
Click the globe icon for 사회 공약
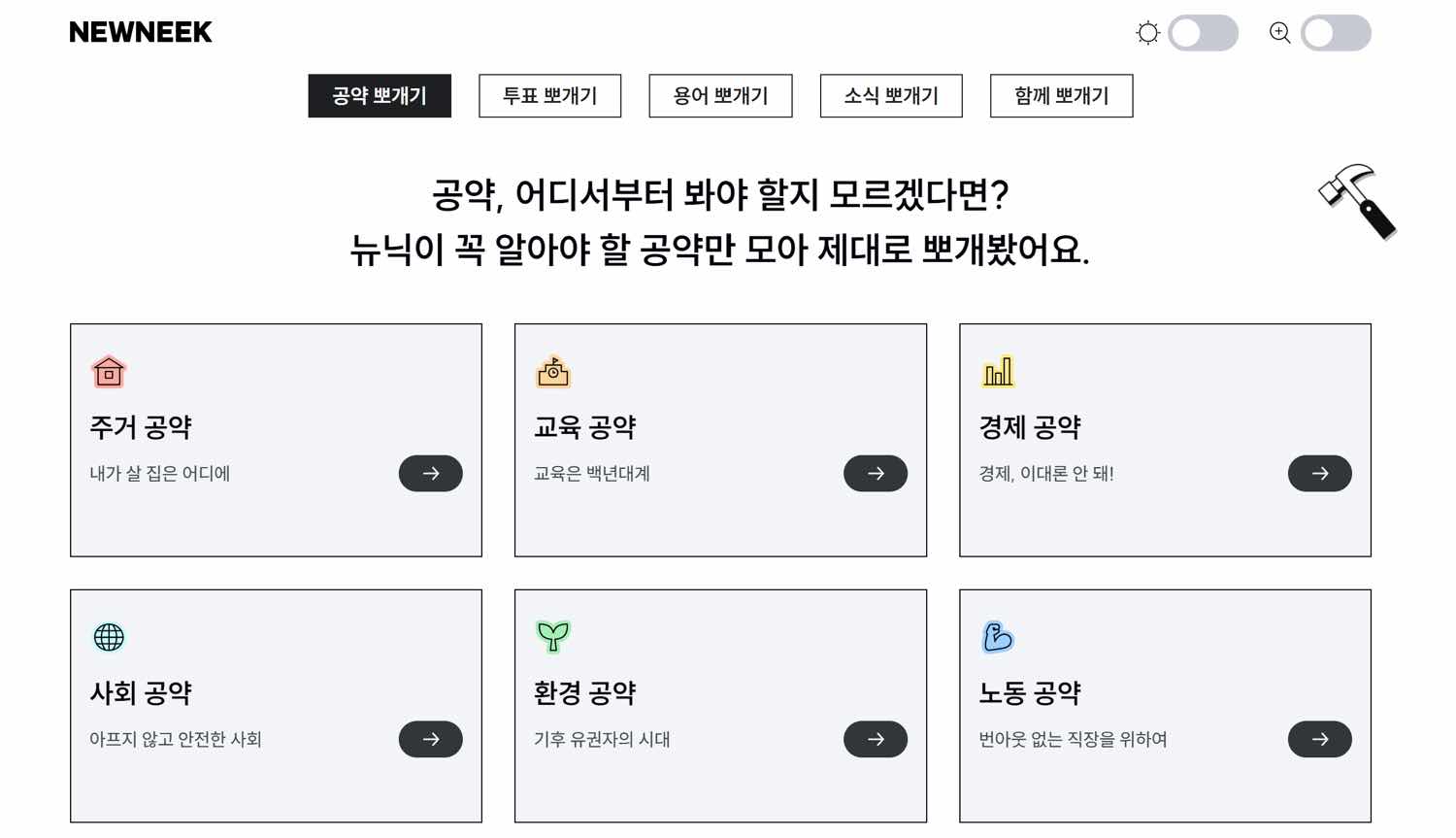point(109,637)
